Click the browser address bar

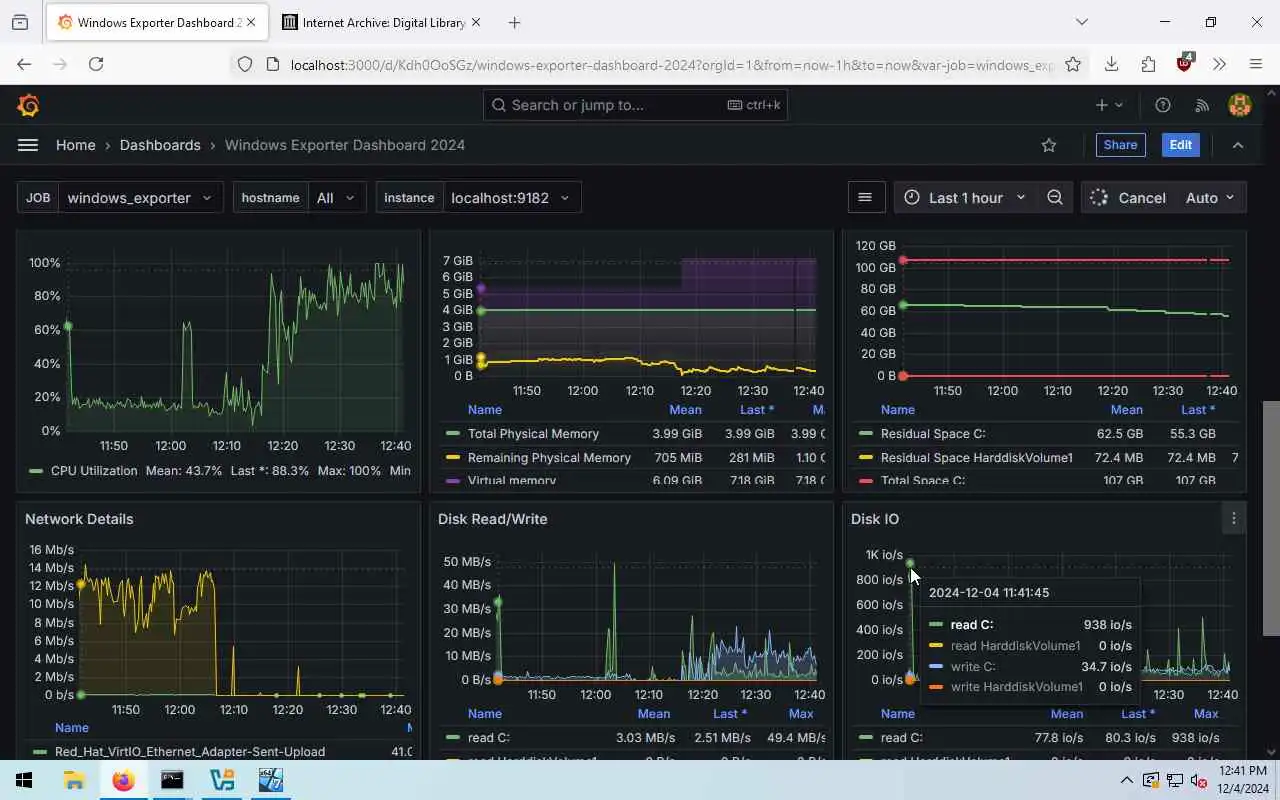coord(670,64)
